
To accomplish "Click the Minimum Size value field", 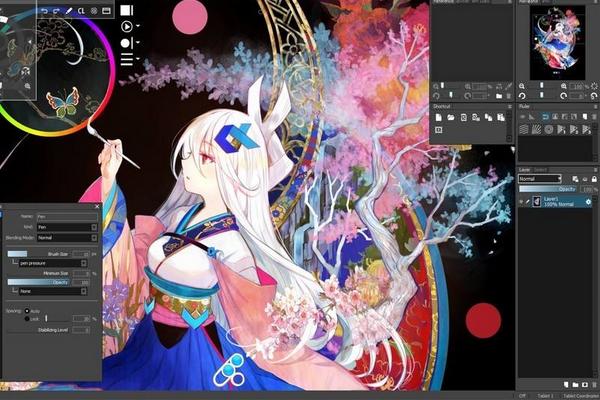I will coord(81,273).
